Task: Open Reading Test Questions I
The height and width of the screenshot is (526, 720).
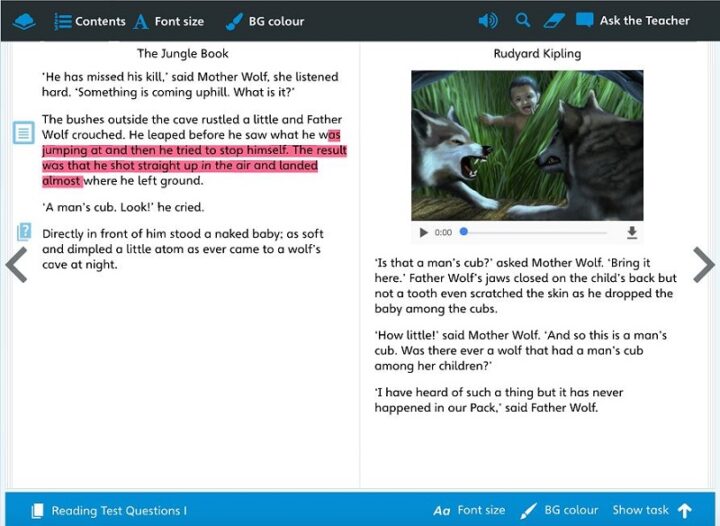Action: point(119,511)
